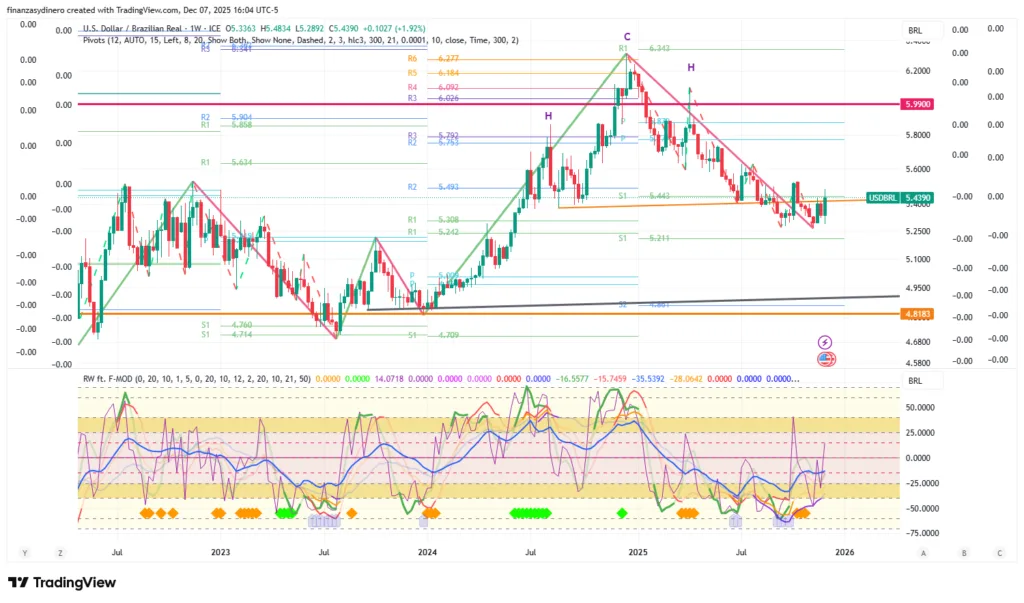The image size is (1024, 603).
Task: Click the US flag economic event icon
Action: click(825, 358)
